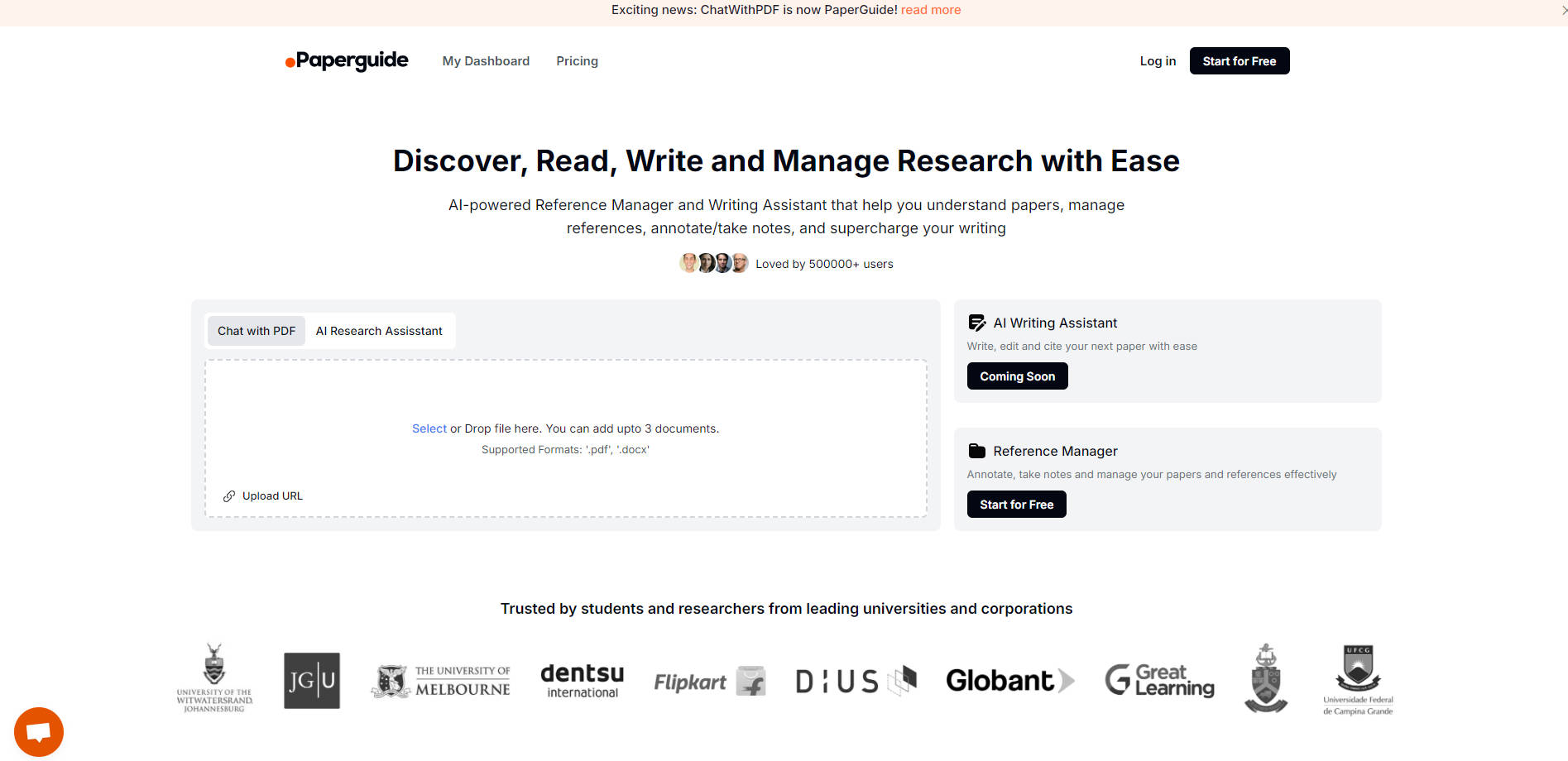Click the Great Learning logo
The image size is (1568, 761).
coord(1158,680)
